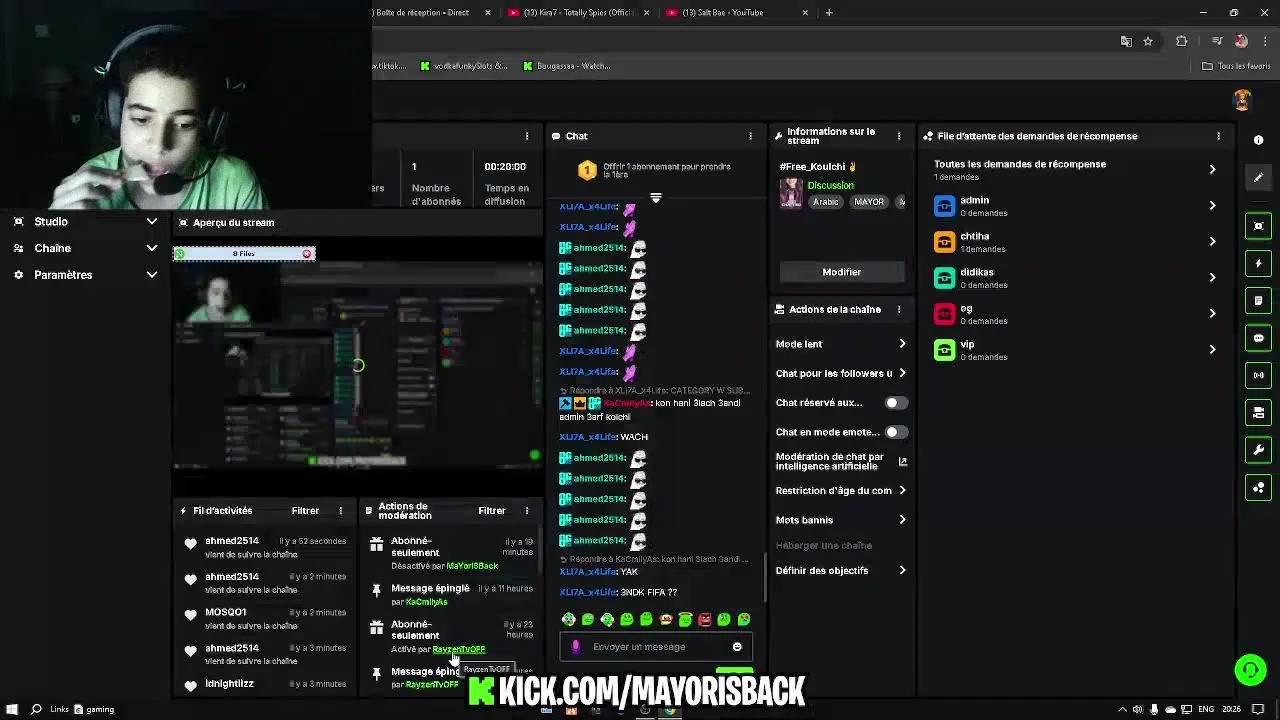Open Mots bannis settings

841,520
